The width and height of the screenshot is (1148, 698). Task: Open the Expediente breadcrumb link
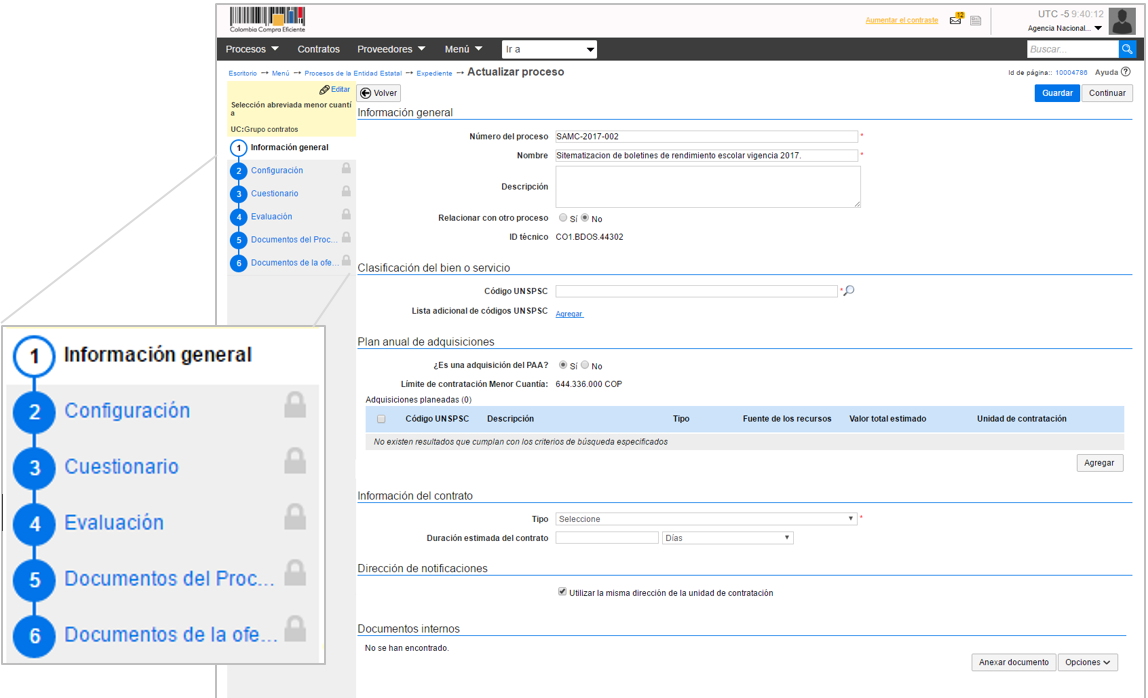click(x=434, y=73)
